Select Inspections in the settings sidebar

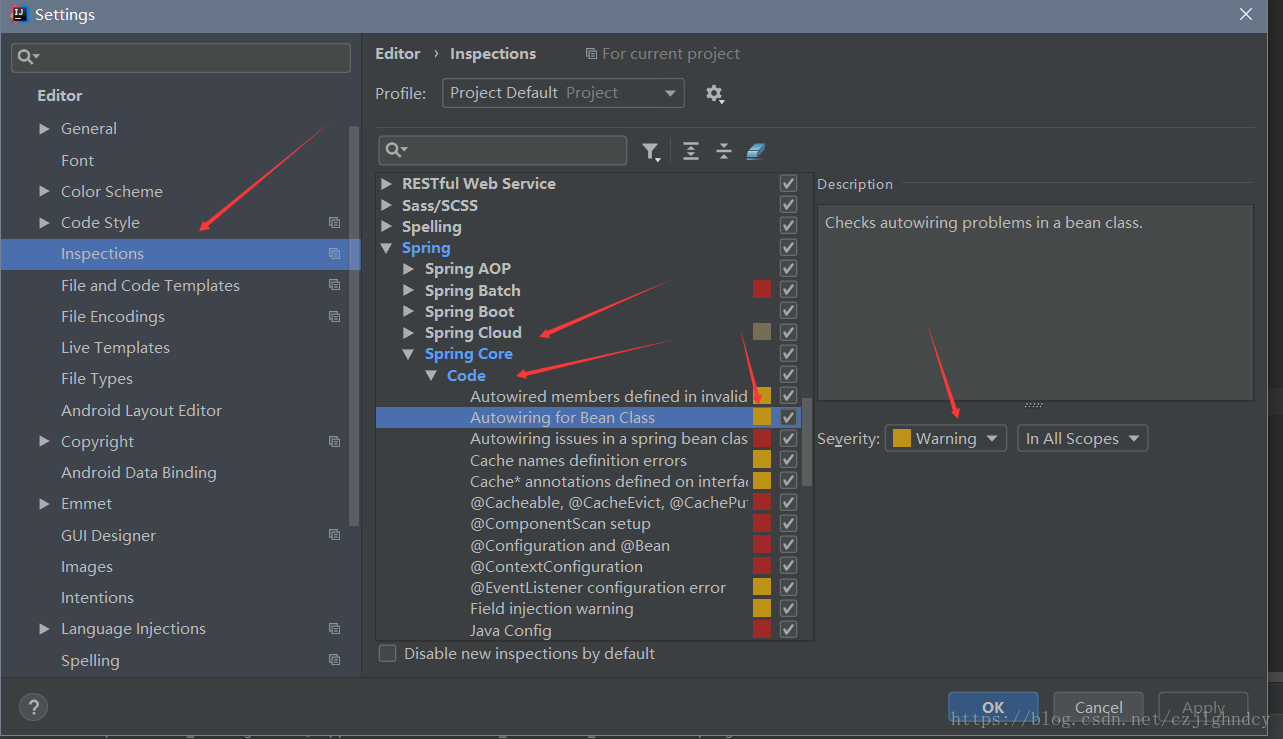180,254
